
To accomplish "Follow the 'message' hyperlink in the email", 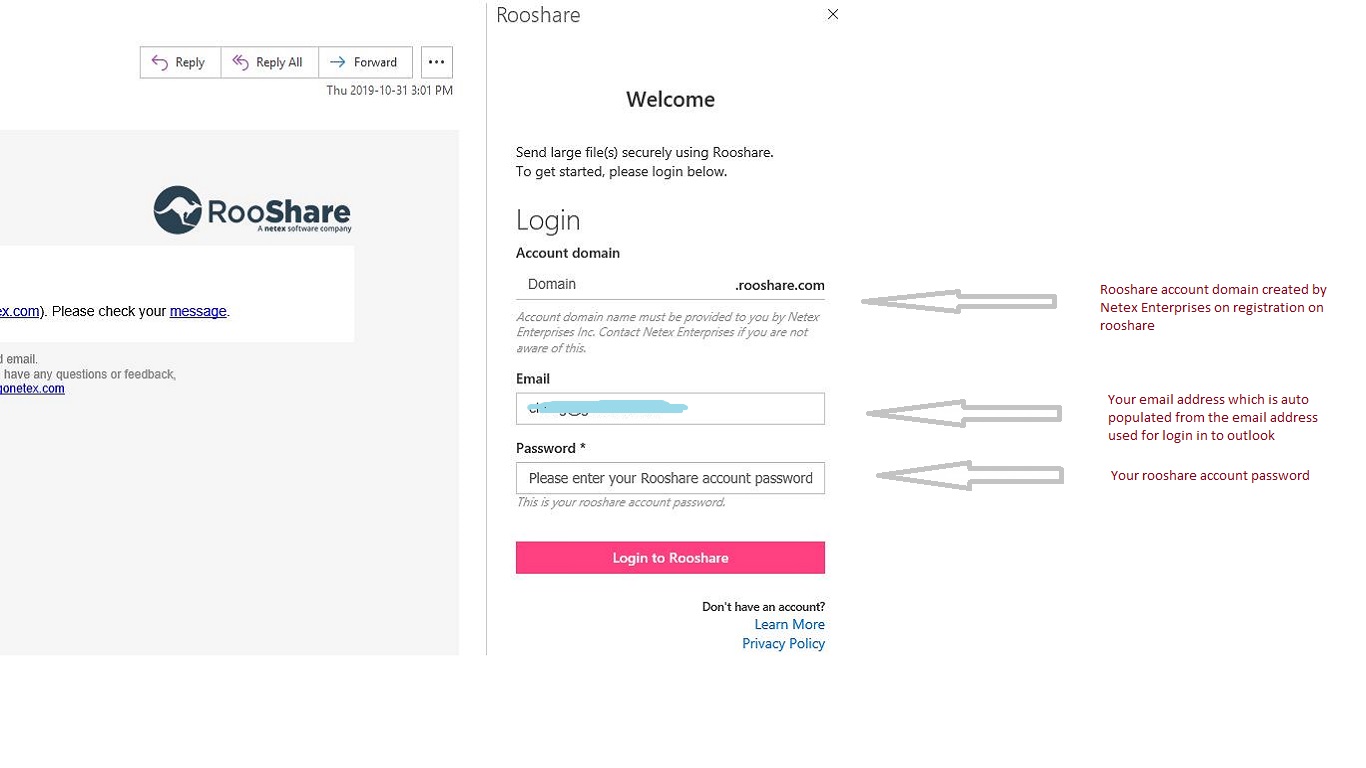I will 198,311.
